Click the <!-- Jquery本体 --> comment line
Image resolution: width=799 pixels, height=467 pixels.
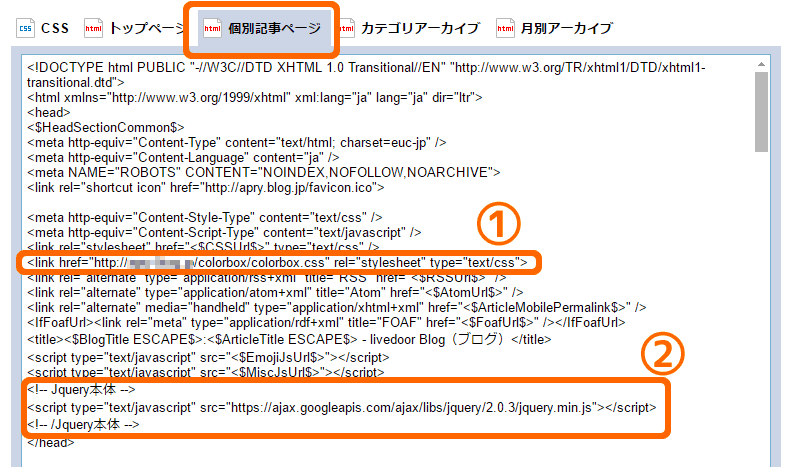(82, 390)
